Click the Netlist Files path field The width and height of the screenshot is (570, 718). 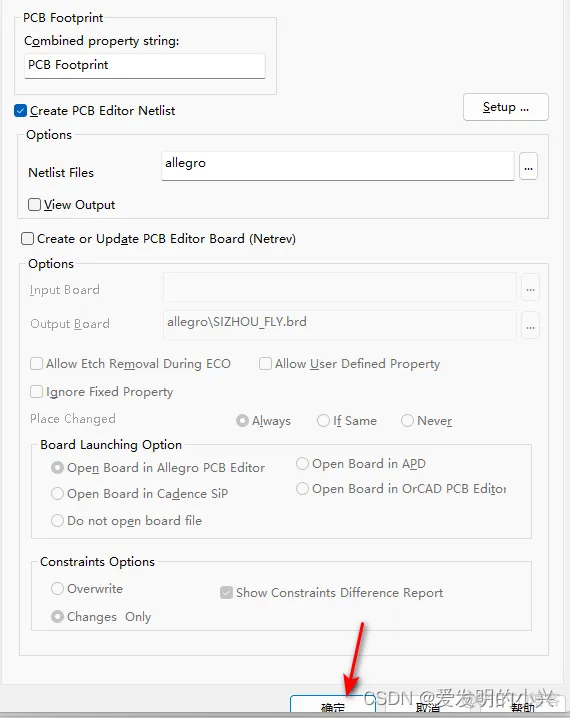[x=338, y=166]
